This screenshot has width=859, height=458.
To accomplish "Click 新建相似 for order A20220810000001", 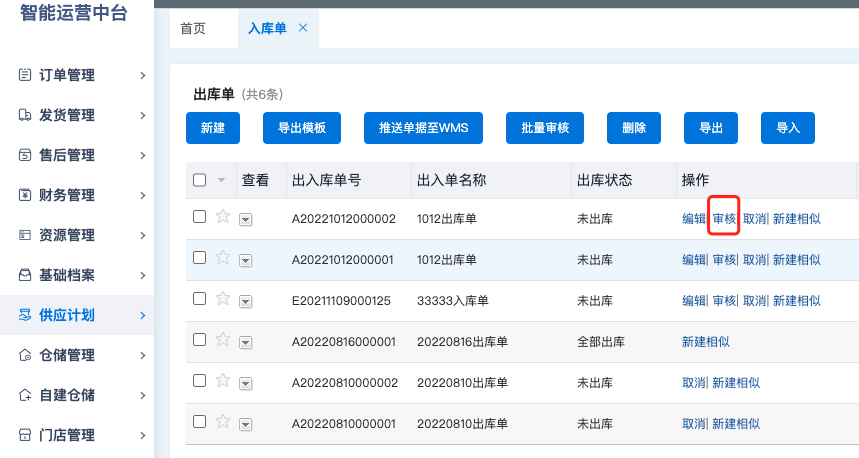I will pos(736,423).
